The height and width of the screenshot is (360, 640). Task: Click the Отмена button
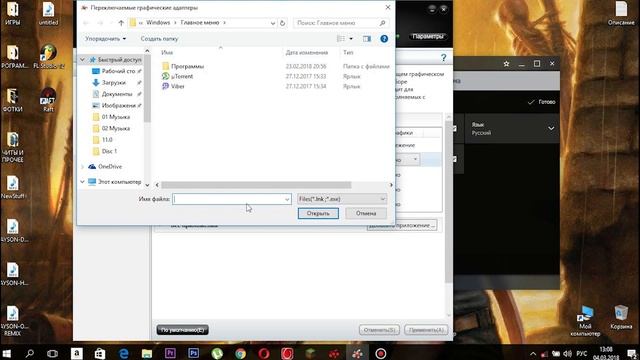(x=366, y=213)
